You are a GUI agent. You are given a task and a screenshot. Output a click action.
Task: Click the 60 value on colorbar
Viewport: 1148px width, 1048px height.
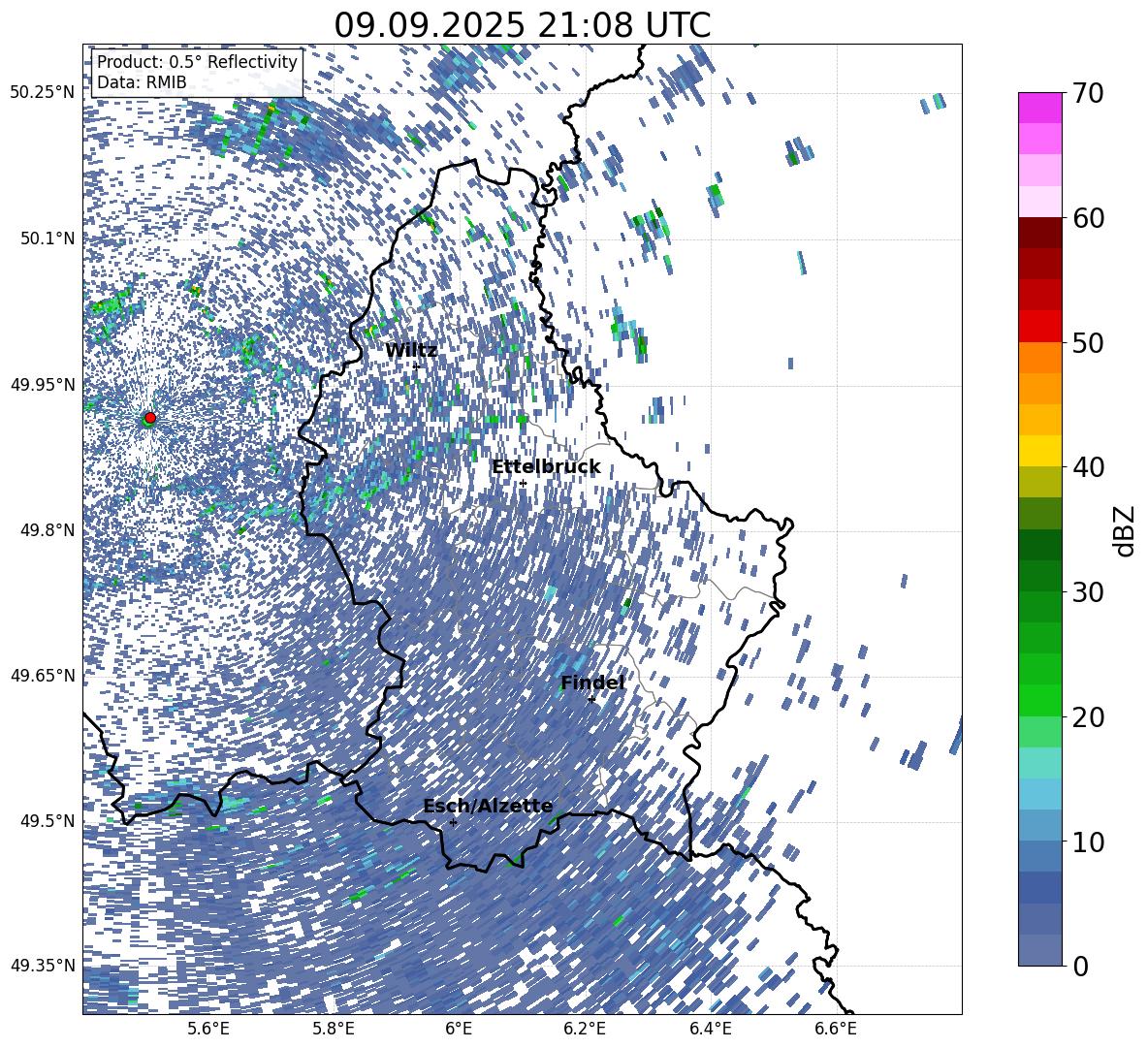1088,217
